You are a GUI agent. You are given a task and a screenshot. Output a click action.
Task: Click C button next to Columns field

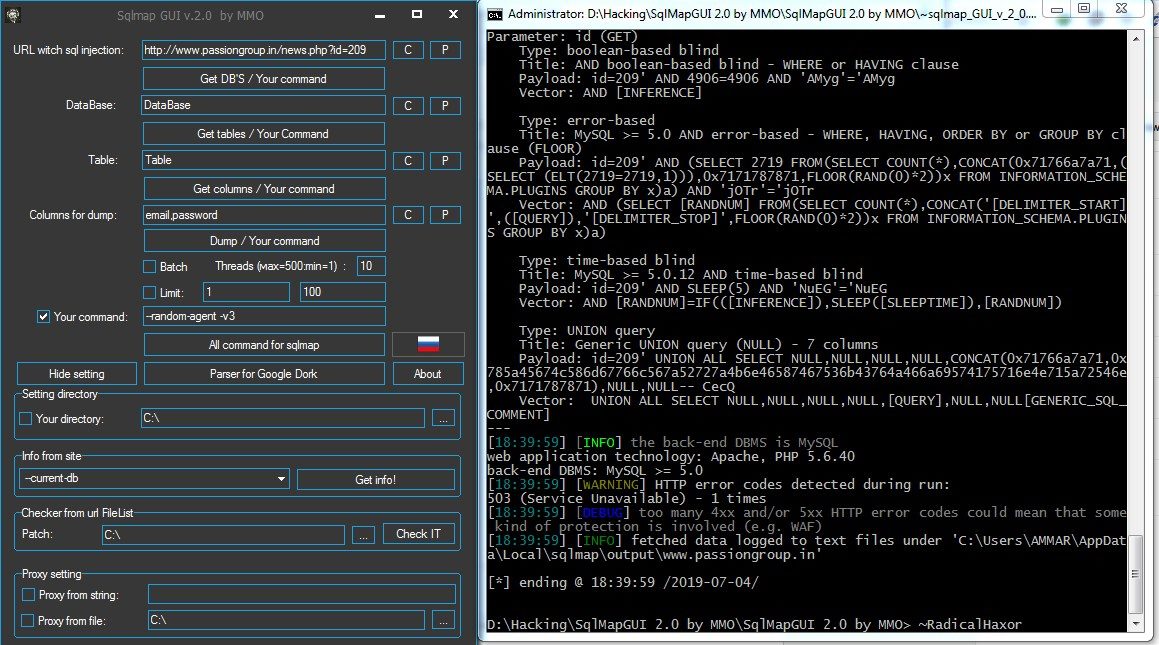click(x=407, y=215)
